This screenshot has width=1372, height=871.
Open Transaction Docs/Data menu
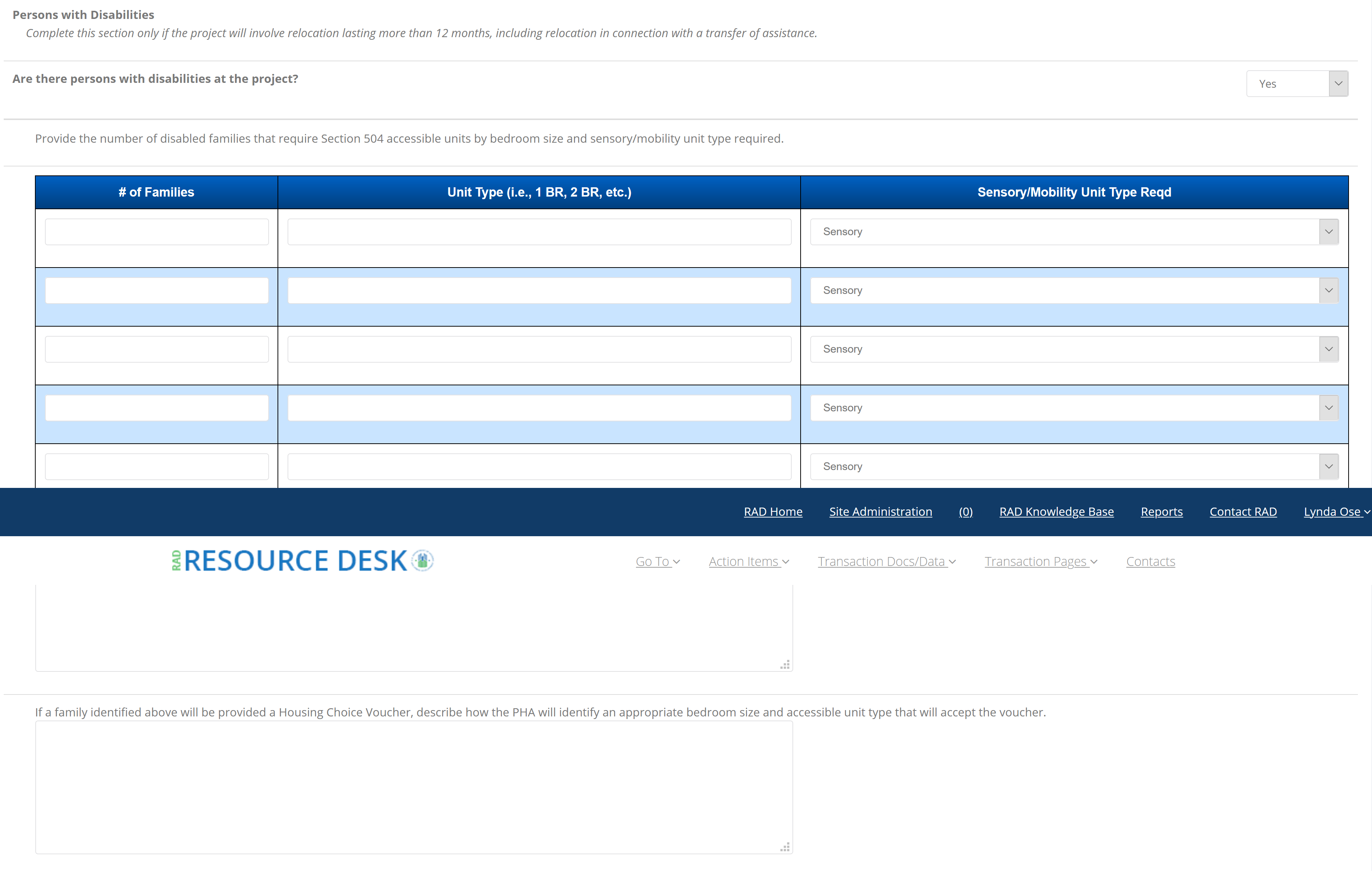pos(886,561)
